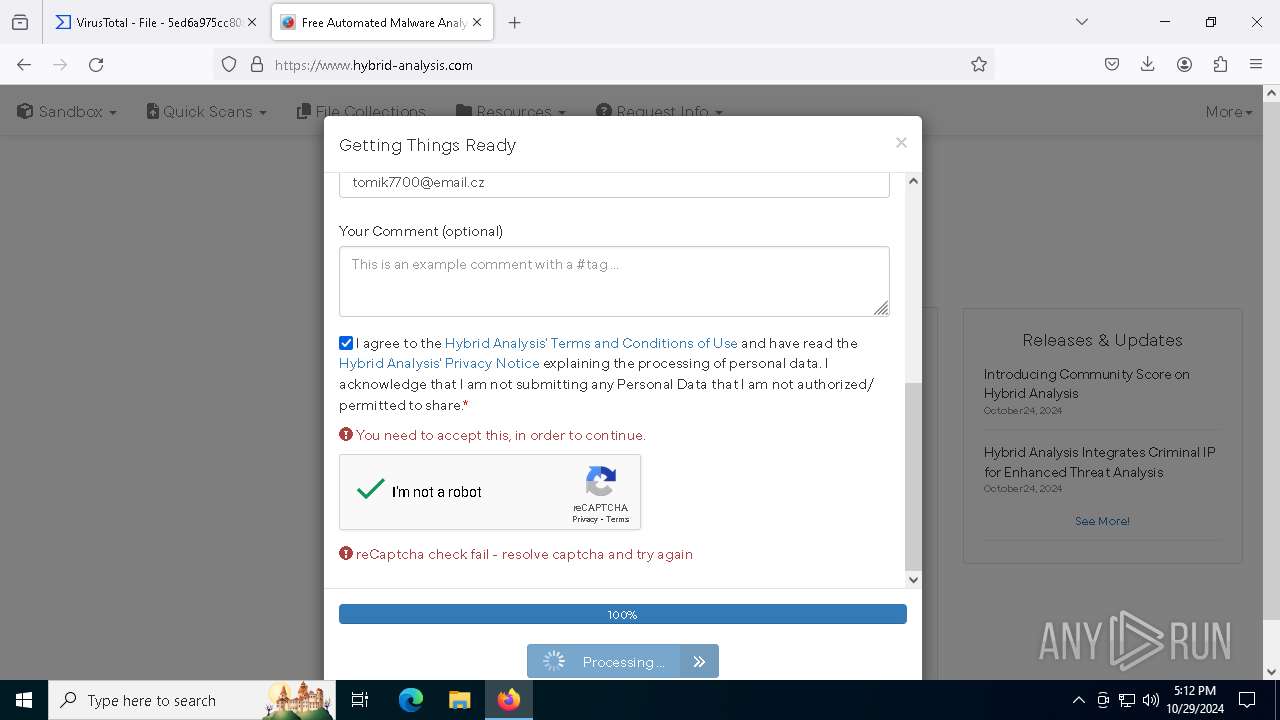1280x720 pixels.
Task: Open Hybrid Analysis' Terms and Conditions of Use
Action: coord(591,343)
